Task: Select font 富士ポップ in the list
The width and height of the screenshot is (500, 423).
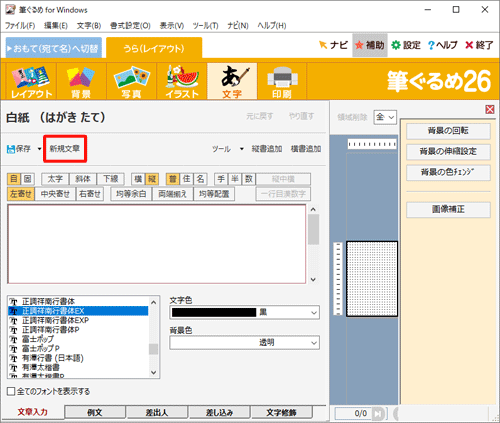Action: coord(78,339)
